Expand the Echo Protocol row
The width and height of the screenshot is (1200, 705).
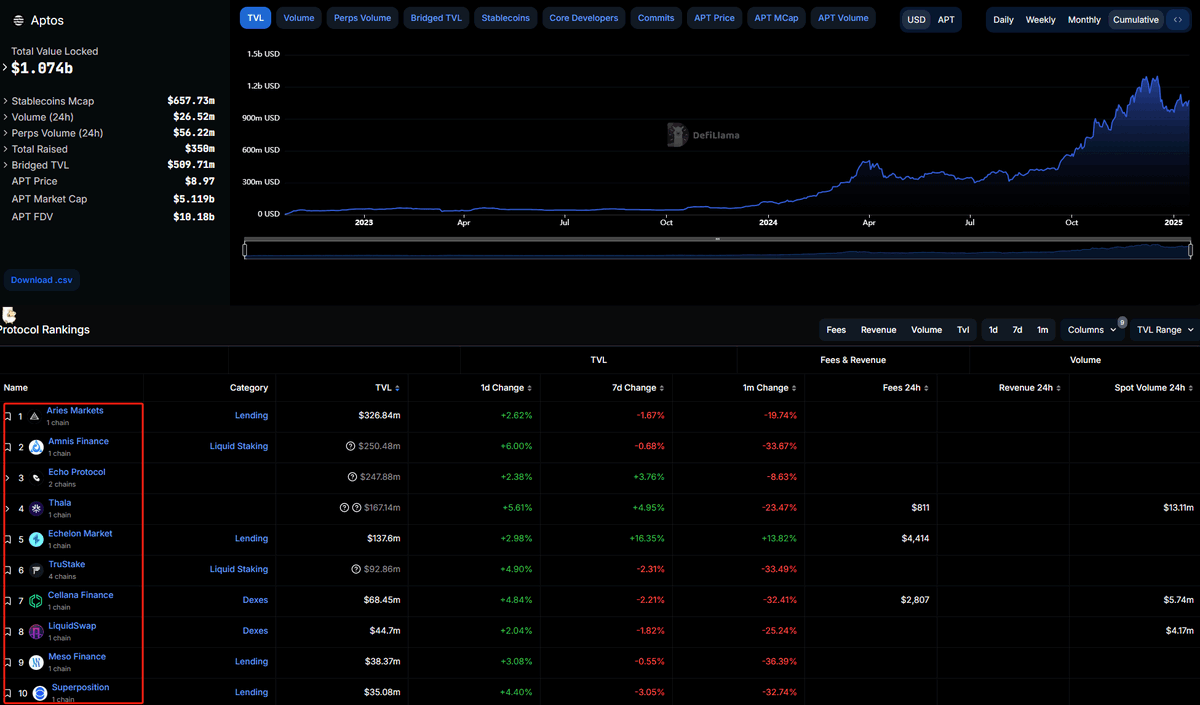pos(7,478)
